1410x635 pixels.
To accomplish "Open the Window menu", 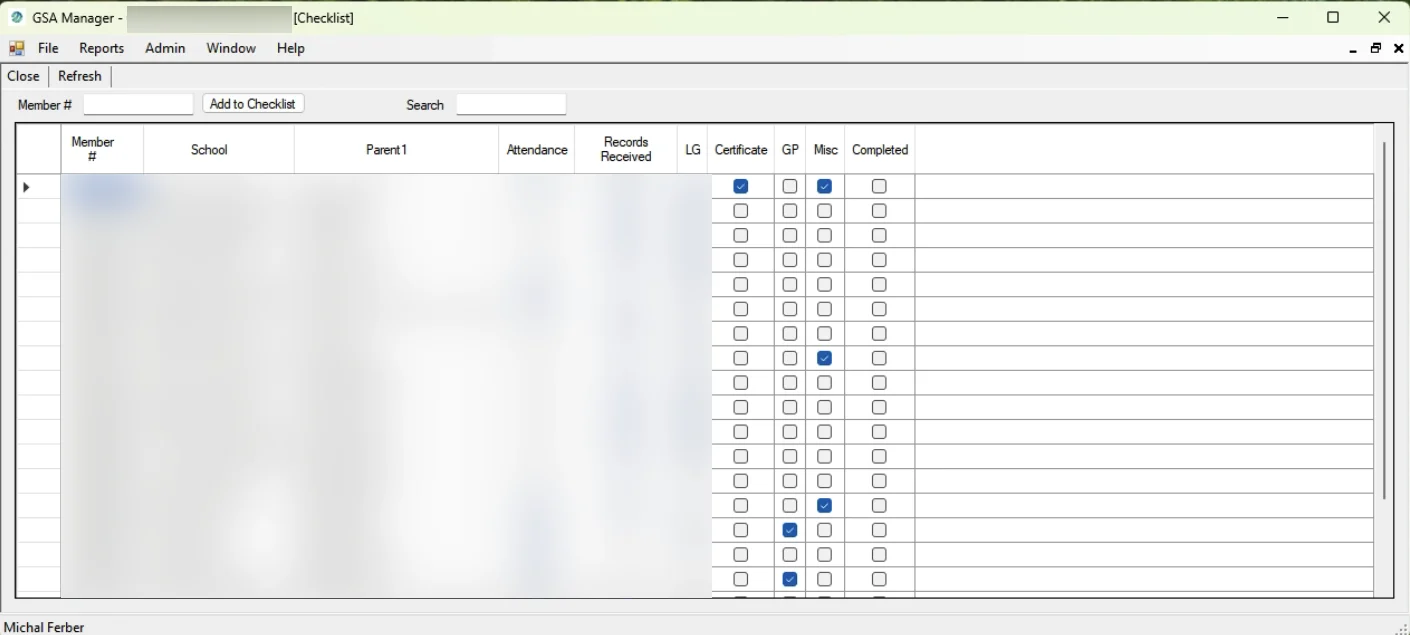I will pos(231,48).
